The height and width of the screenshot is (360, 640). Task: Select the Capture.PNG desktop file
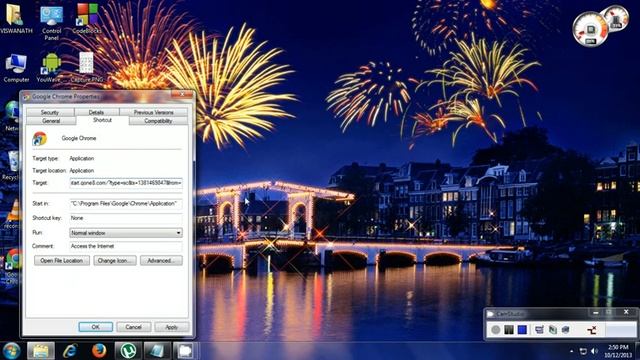[x=87, y=67]
